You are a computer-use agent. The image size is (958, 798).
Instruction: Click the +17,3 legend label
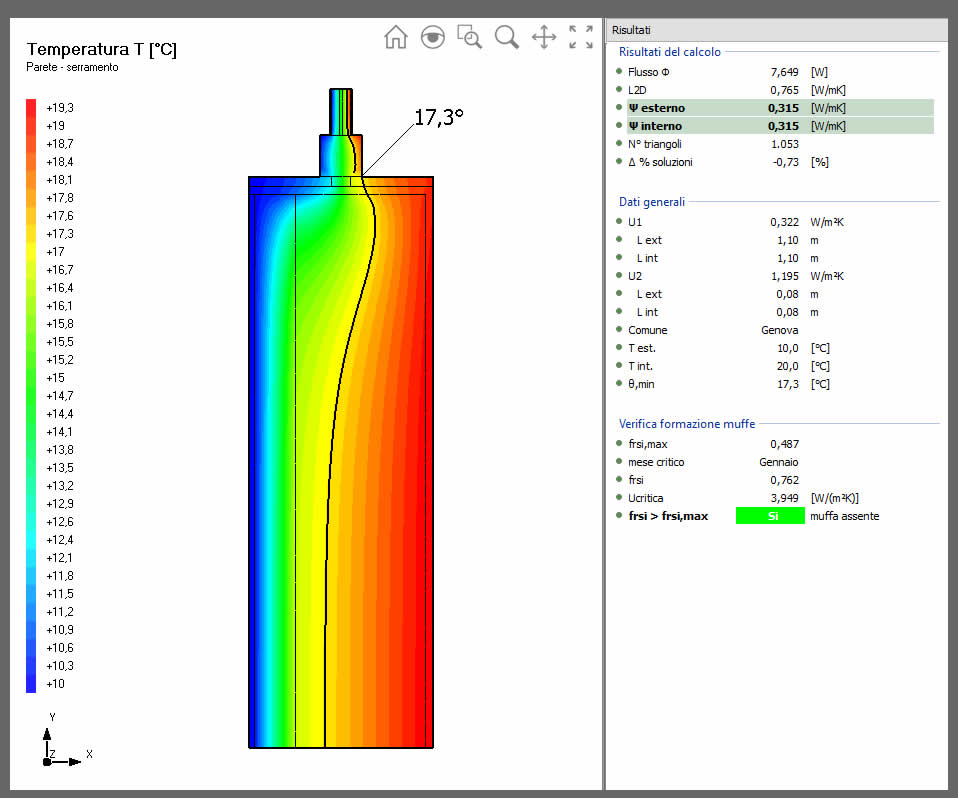pyautogui.click(x=60, y=234)
